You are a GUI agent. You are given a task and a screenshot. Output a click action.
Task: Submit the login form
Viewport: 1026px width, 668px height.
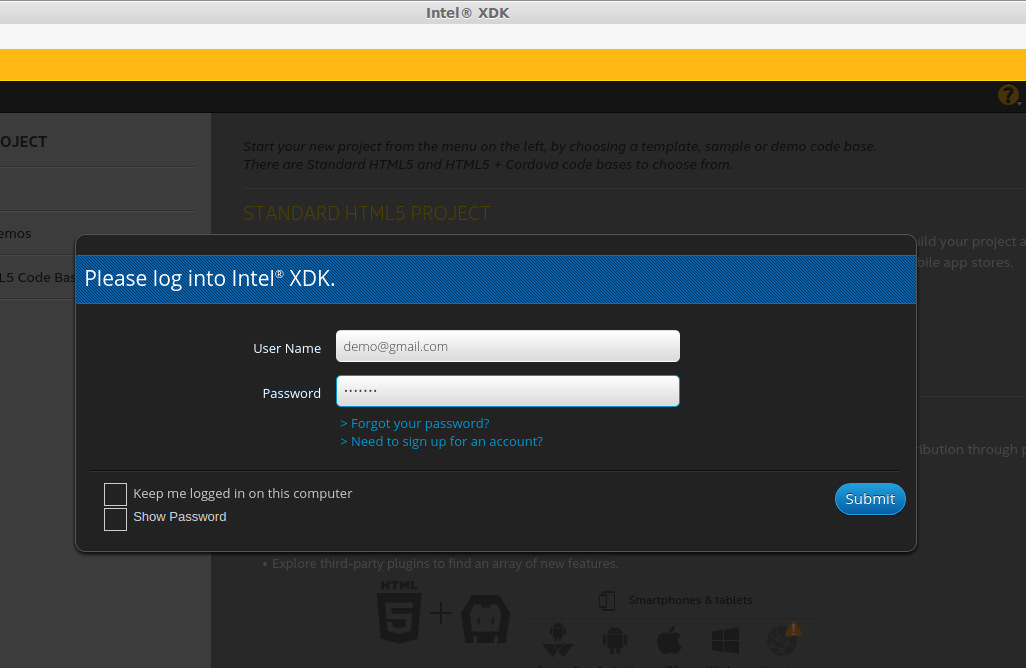click(x=870, y=499)
